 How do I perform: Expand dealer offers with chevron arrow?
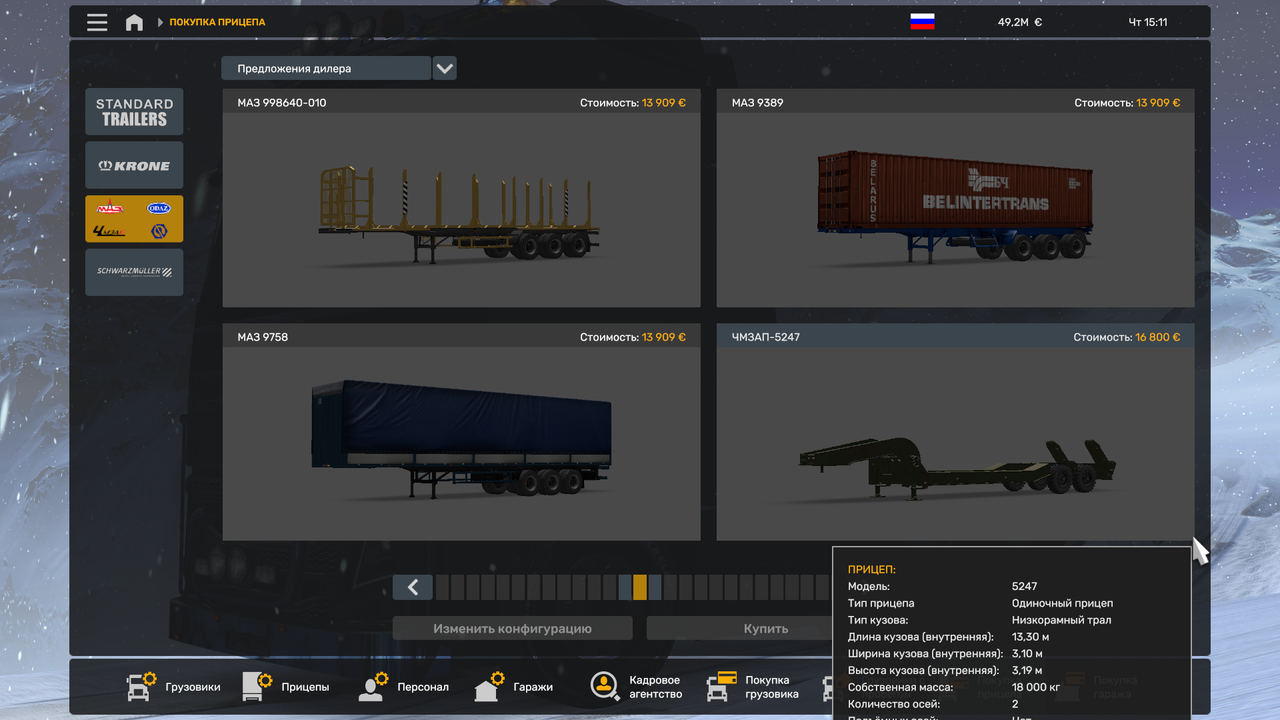[x=445, y=69]
